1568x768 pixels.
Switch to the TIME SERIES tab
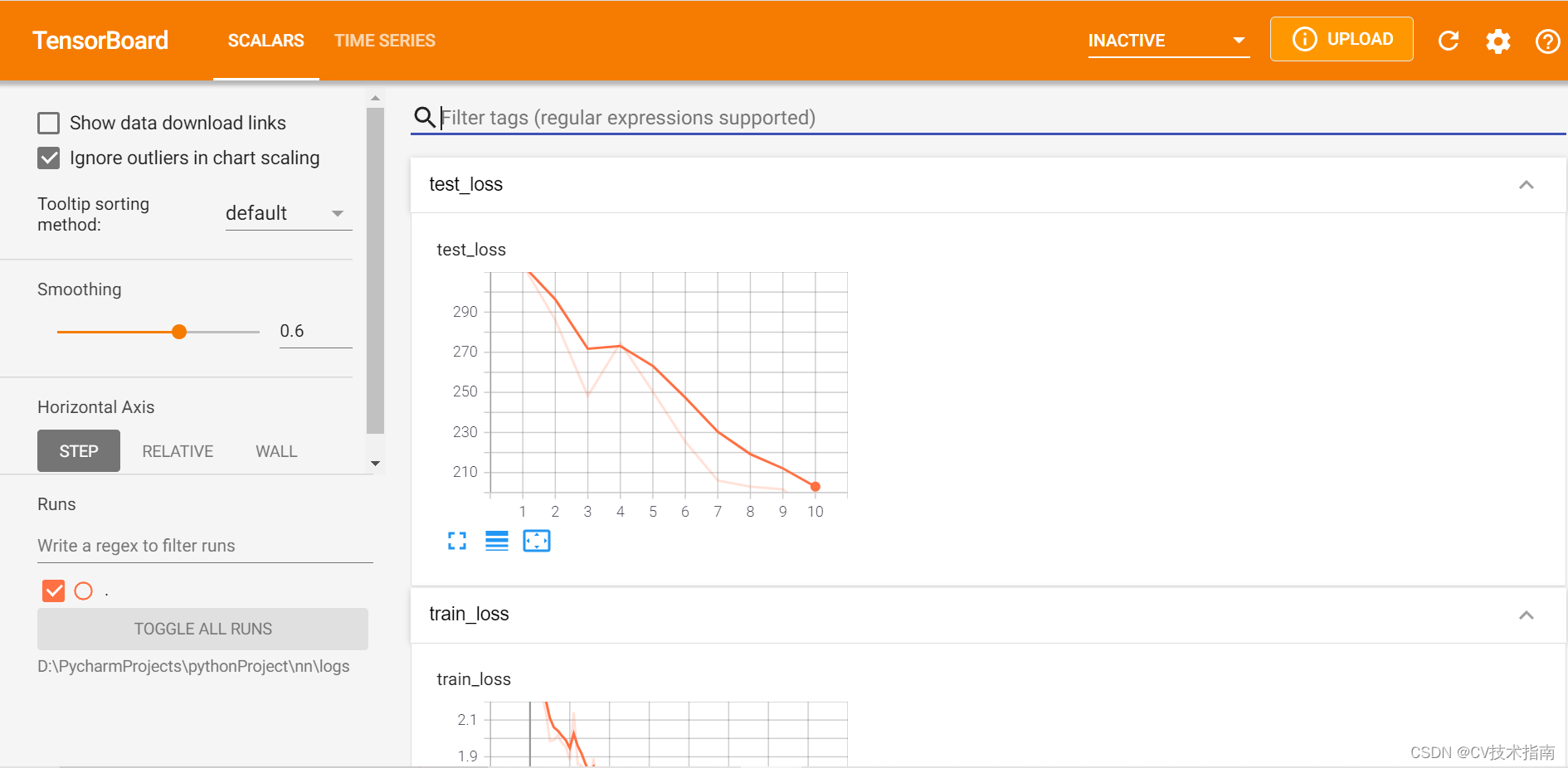click(385, 40)
